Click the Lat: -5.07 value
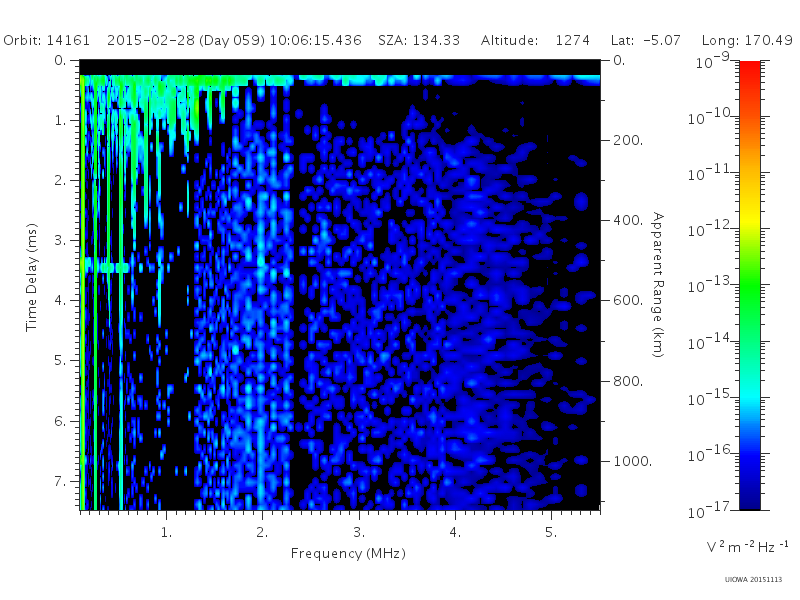 (645, 40)
